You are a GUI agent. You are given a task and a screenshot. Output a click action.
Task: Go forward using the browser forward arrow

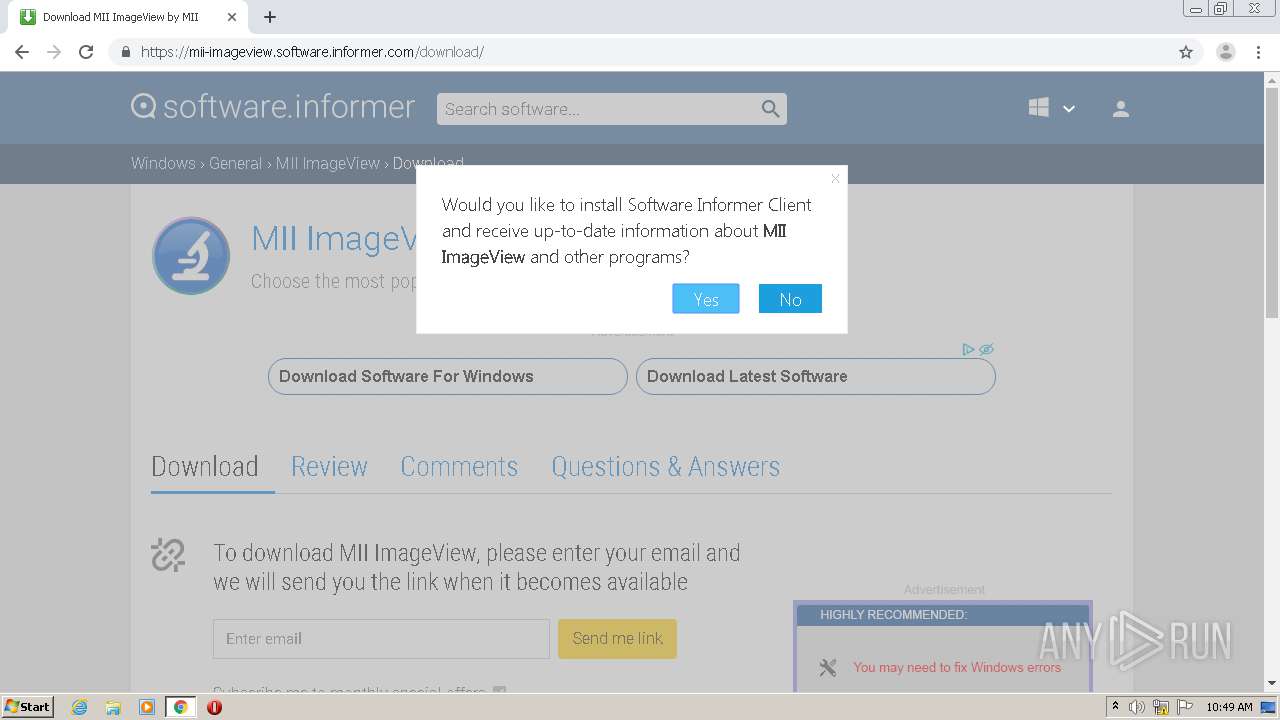coord(54,52)
